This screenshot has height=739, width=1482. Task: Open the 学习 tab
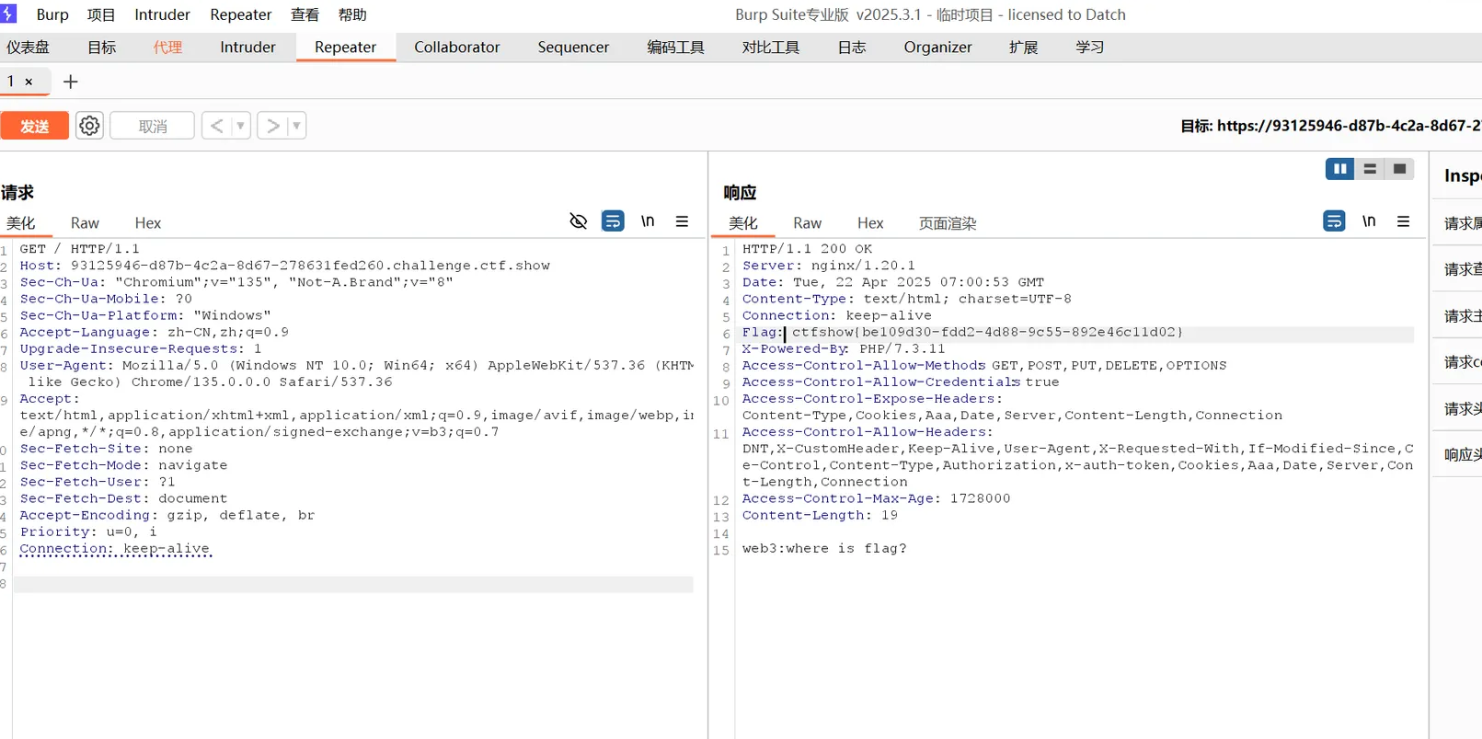(1090, 47)
